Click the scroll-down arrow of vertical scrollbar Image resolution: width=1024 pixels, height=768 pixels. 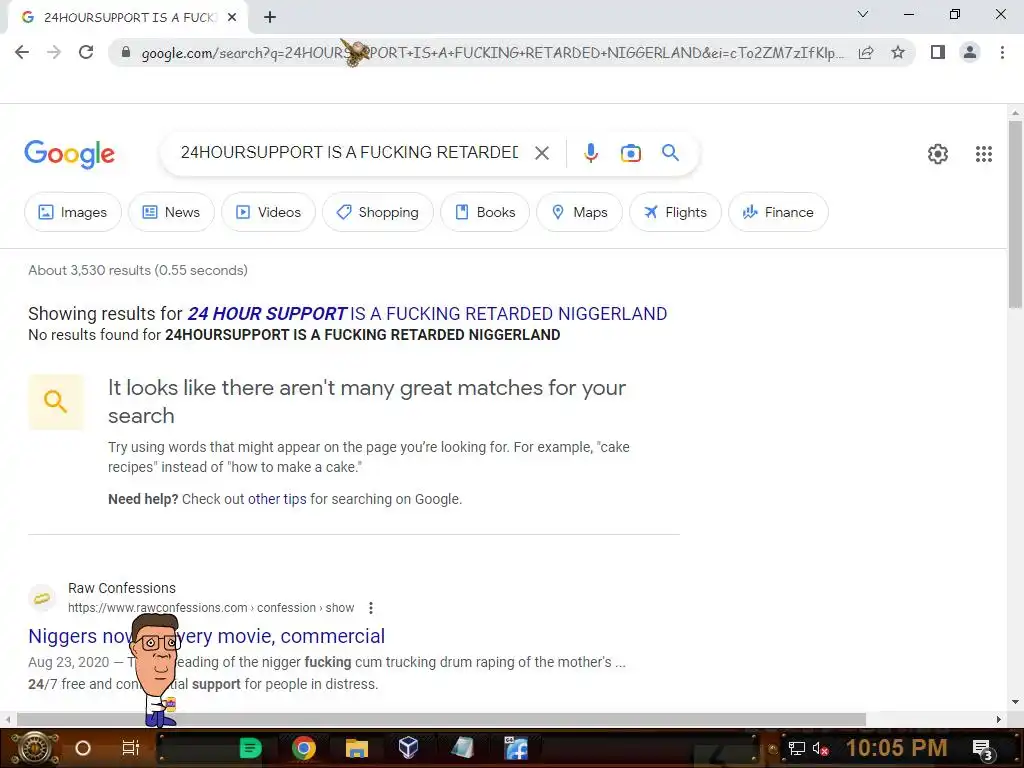pyautogui.click(x=1015, y=703)
